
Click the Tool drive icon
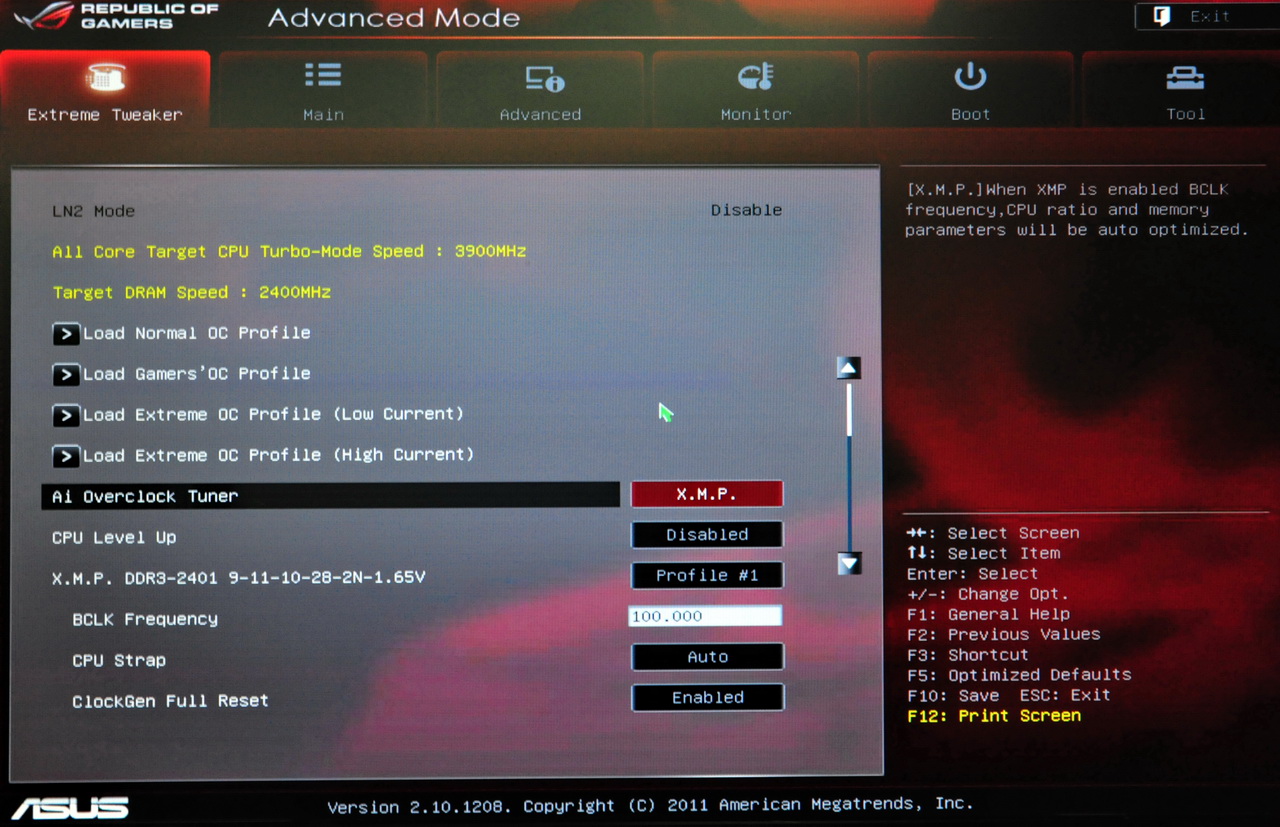[x=1185, y=77]
